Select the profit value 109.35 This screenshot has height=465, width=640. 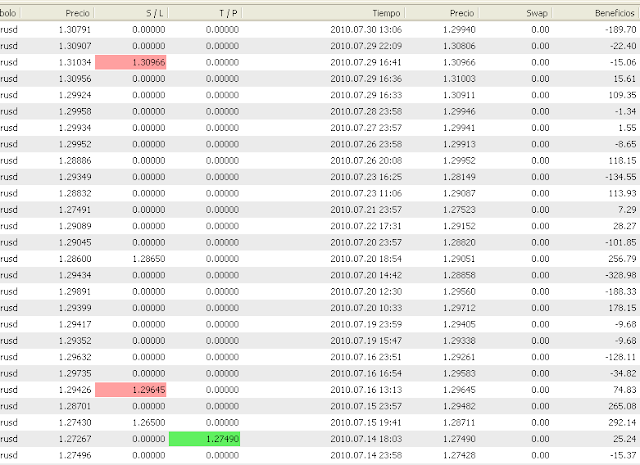coord(622,95)
